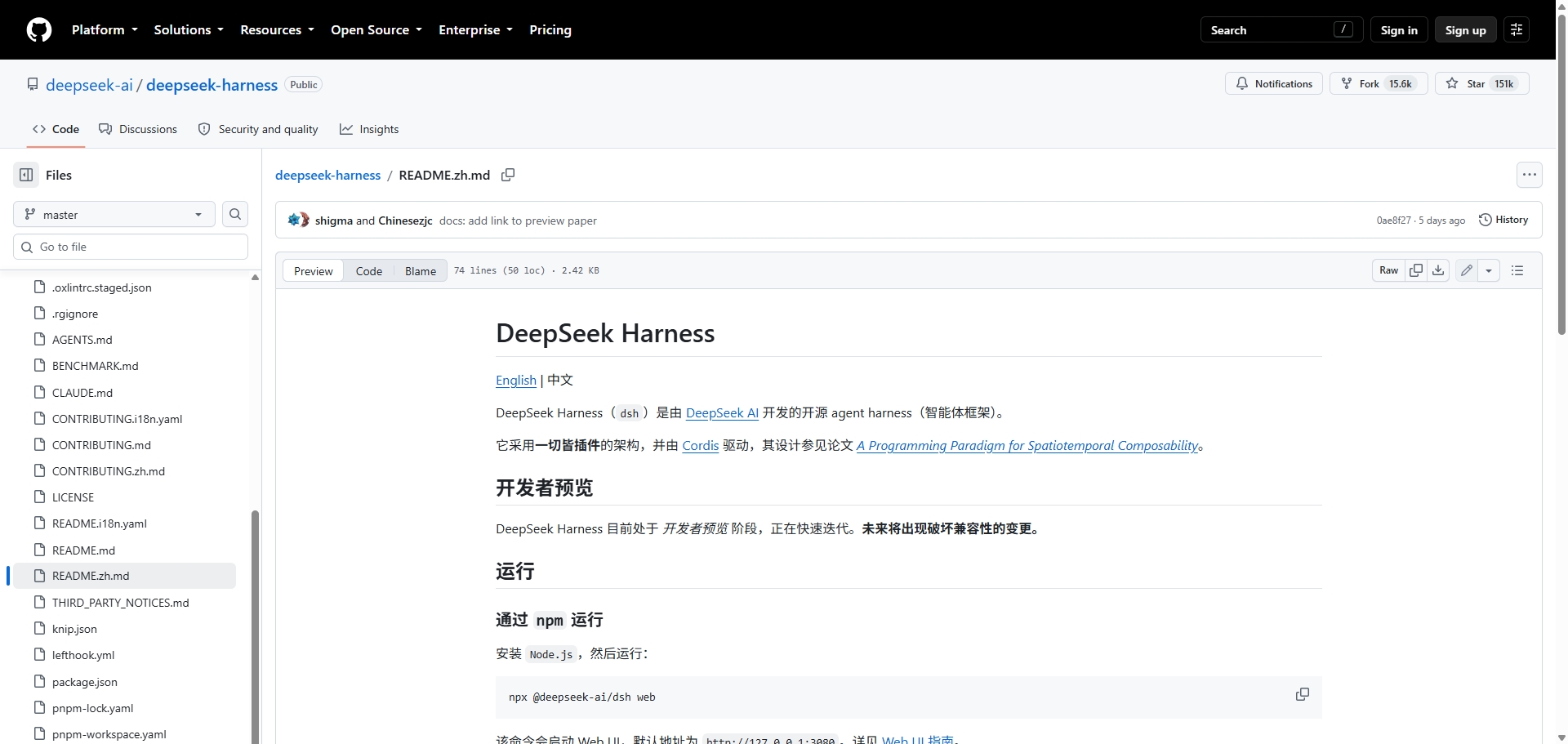This screenshot has height=744, width=1568.
Task: Expand the Solutions menu
Action: pyautogui.click(x=189, y=30)
